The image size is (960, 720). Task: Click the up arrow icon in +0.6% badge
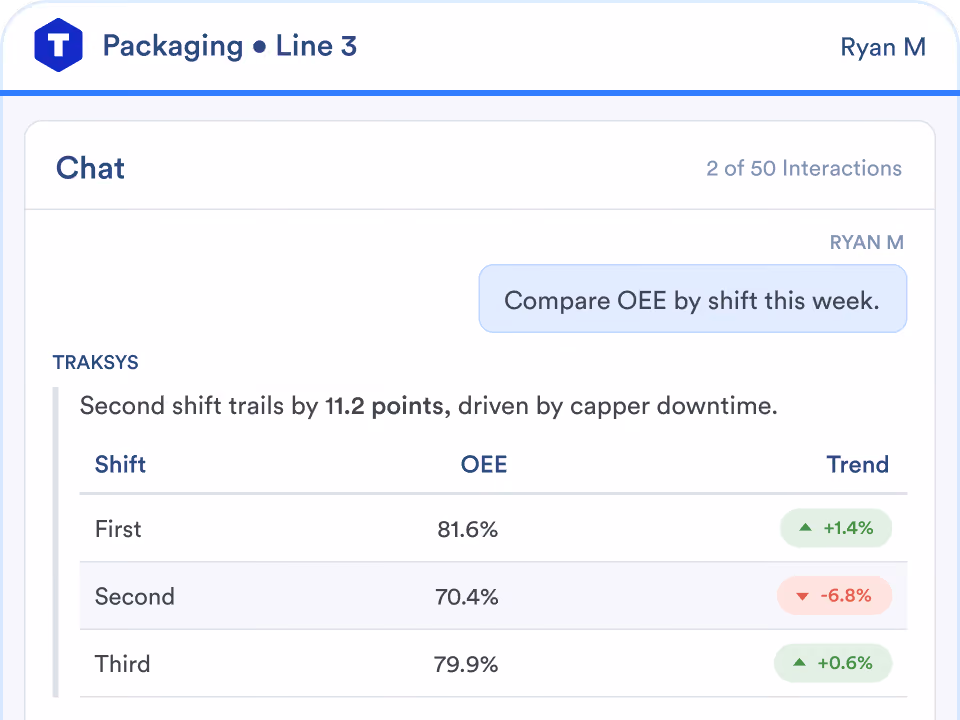(x=800, y=662)
